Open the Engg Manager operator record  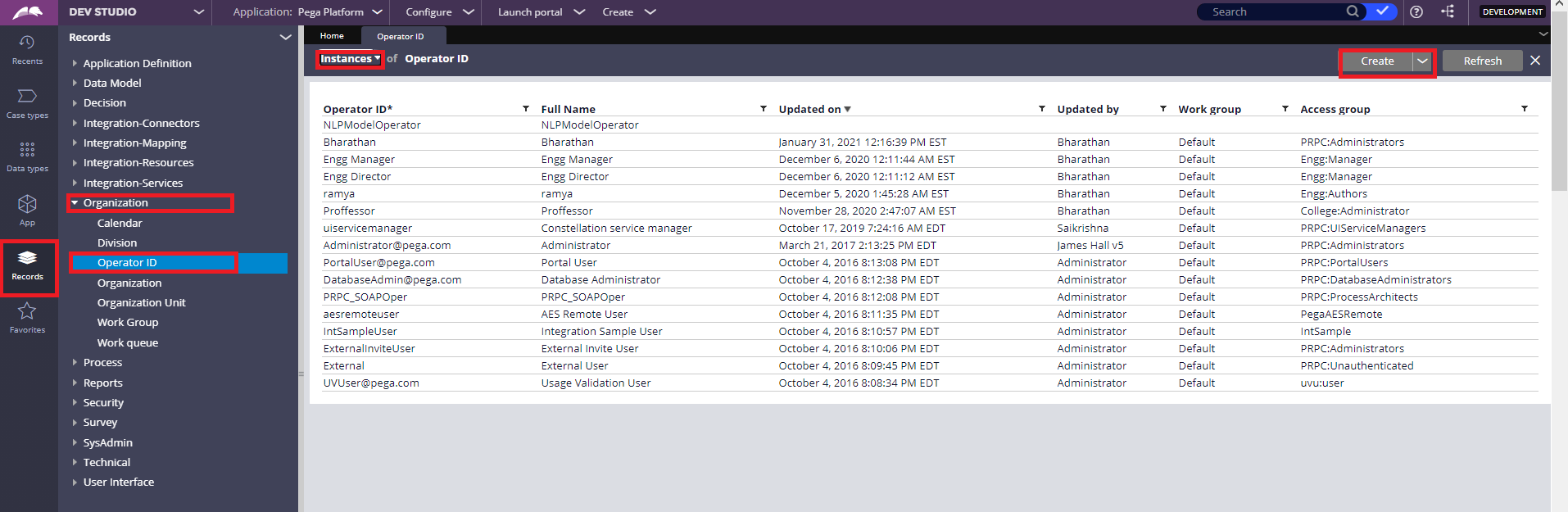click(359, 159)
